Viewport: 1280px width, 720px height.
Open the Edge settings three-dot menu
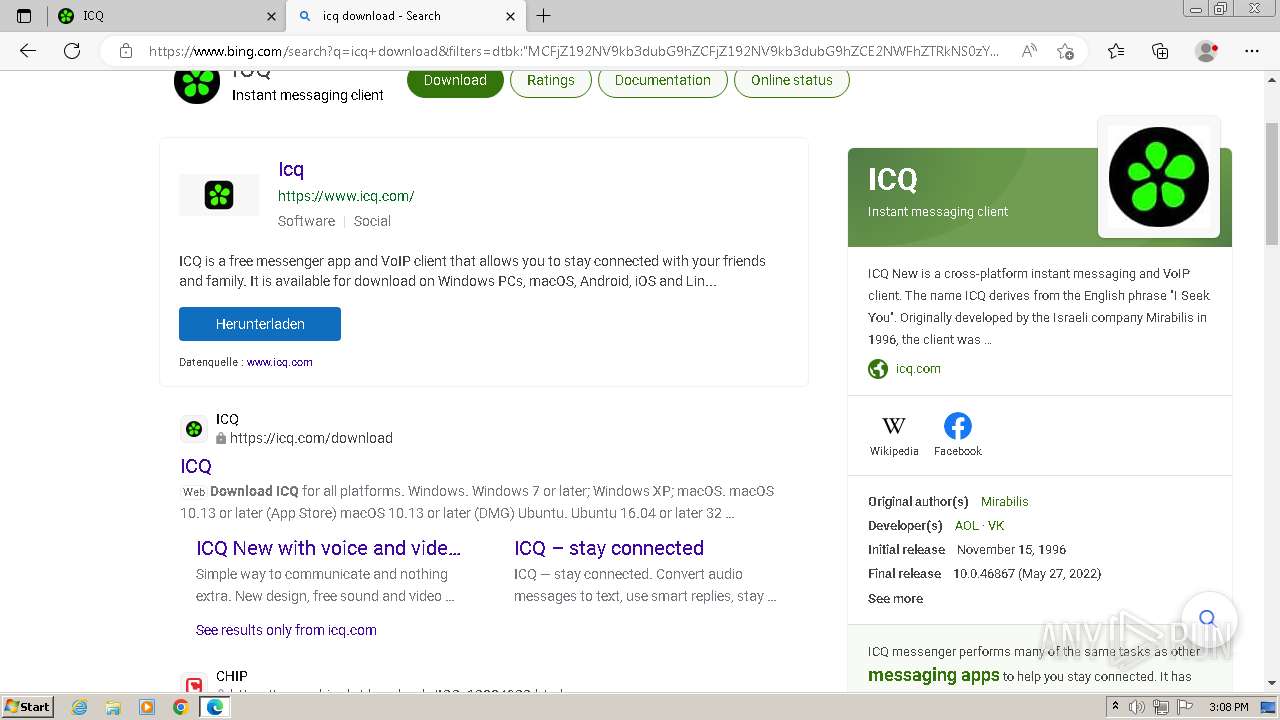1252,51
